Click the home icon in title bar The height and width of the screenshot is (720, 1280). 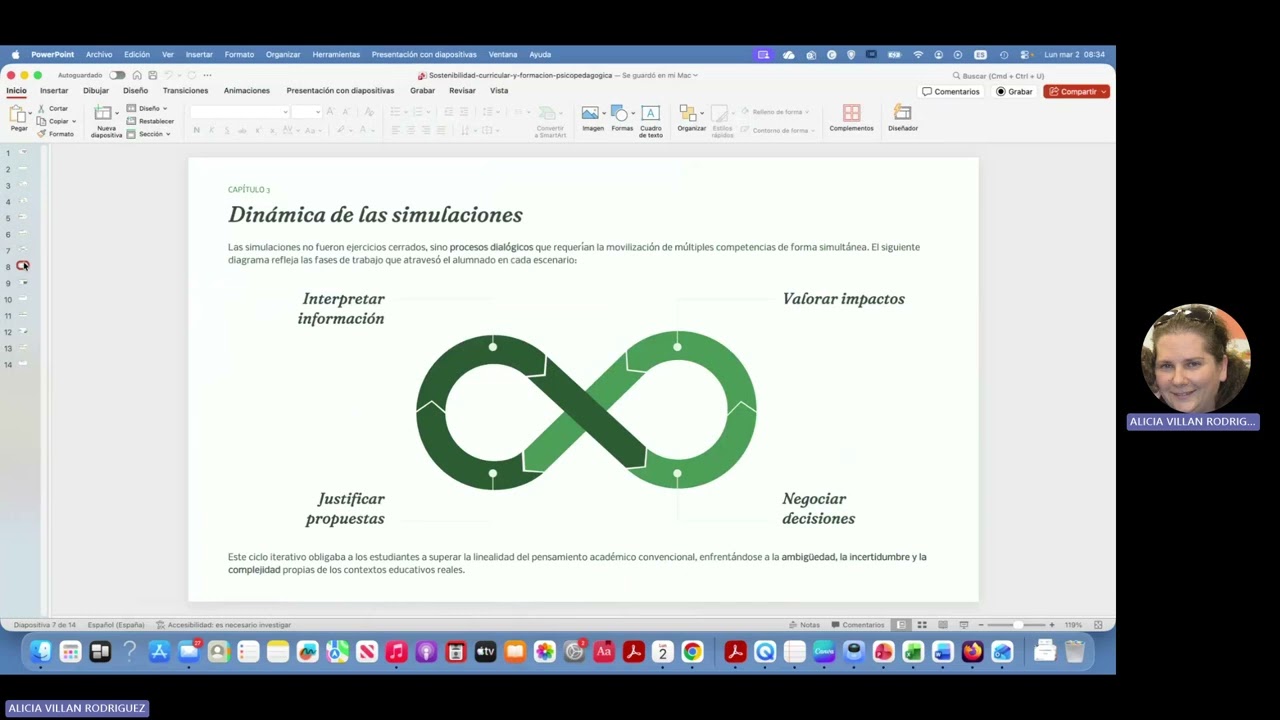[x=137, y=75]
